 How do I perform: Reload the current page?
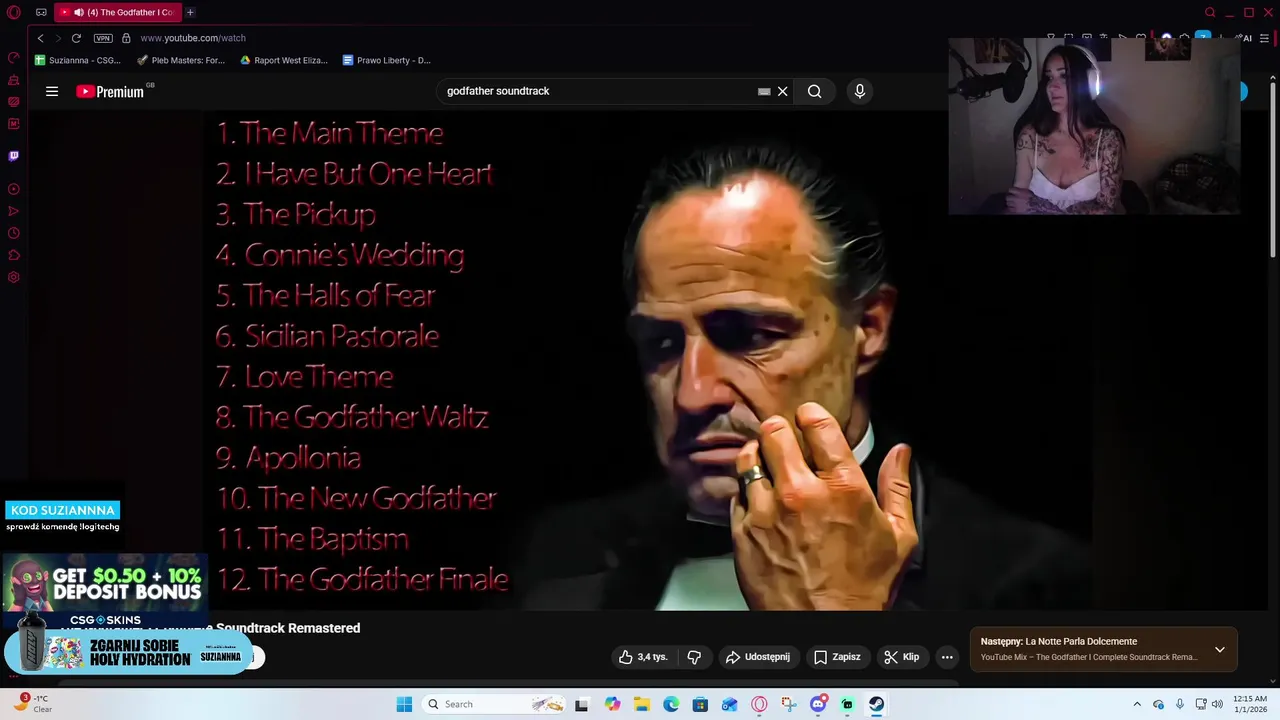[76, 38]
